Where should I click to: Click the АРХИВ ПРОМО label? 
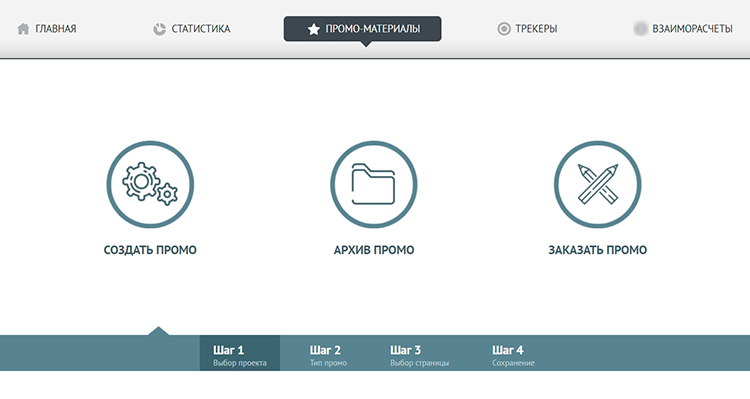pyautogui.click(x=374, y=250)
